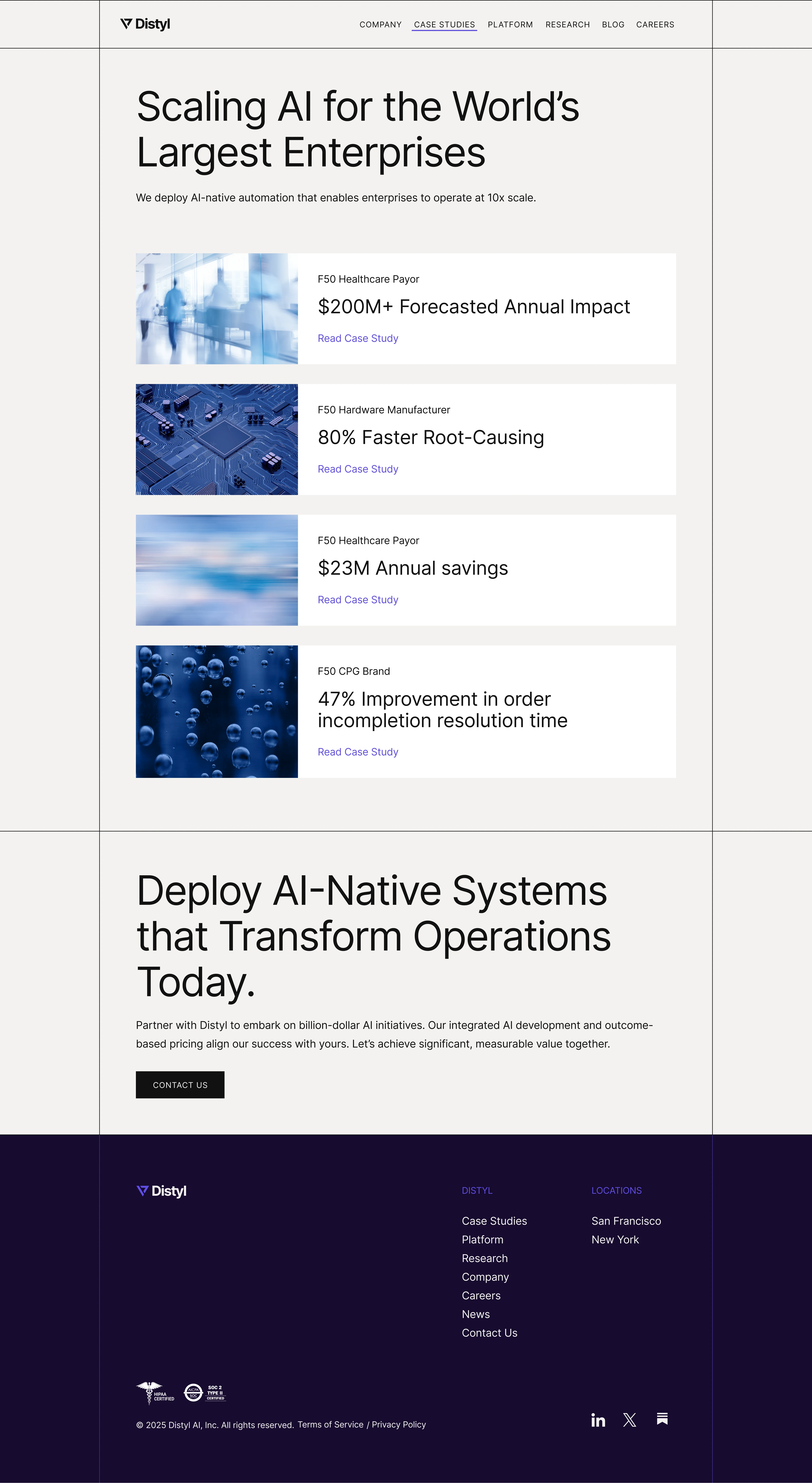The height and width of the screenshot is (1483, 812).
Task: Open the X (Twitter) social icon
Action: (629, 1420)
